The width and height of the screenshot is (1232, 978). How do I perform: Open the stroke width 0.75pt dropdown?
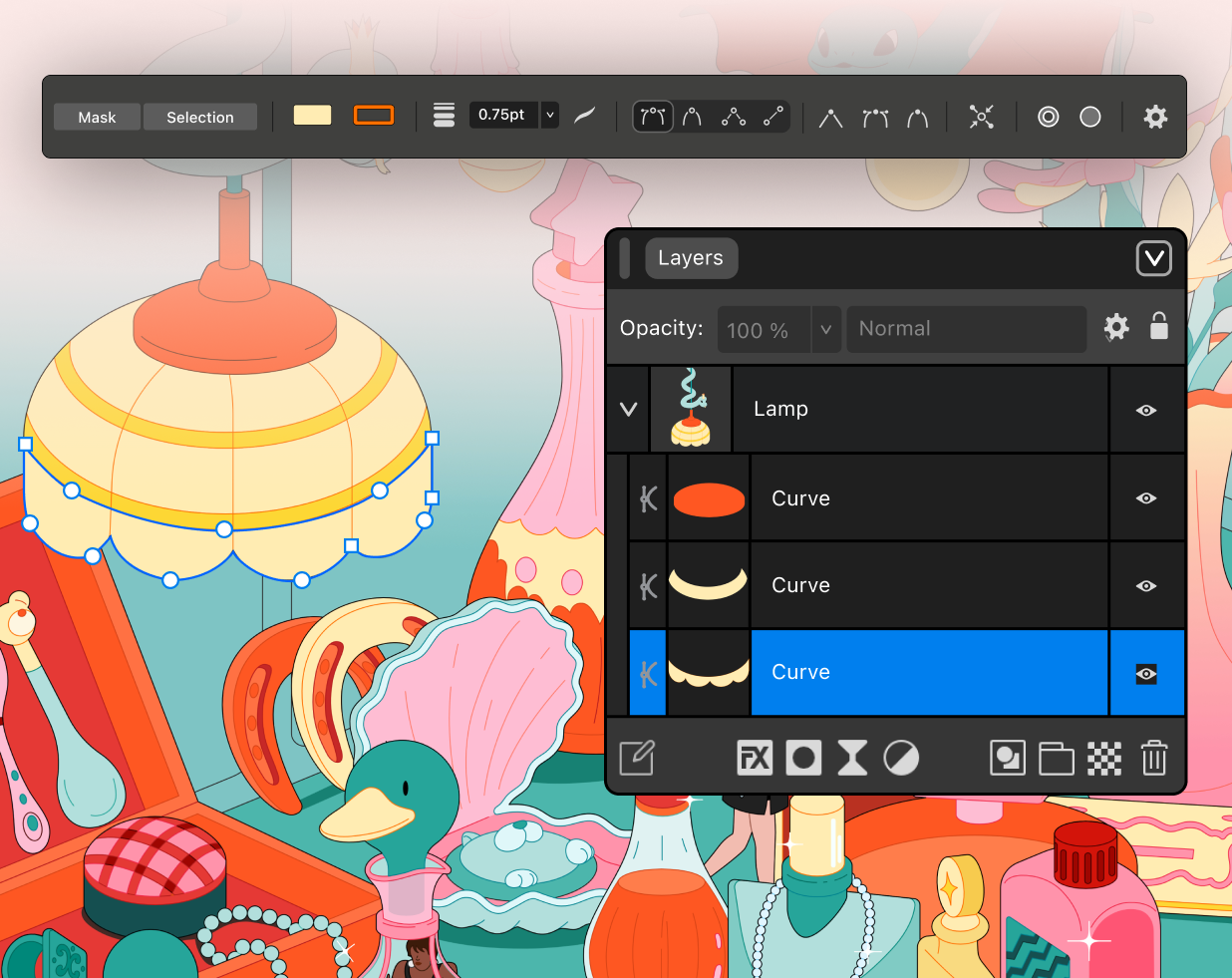549,115
